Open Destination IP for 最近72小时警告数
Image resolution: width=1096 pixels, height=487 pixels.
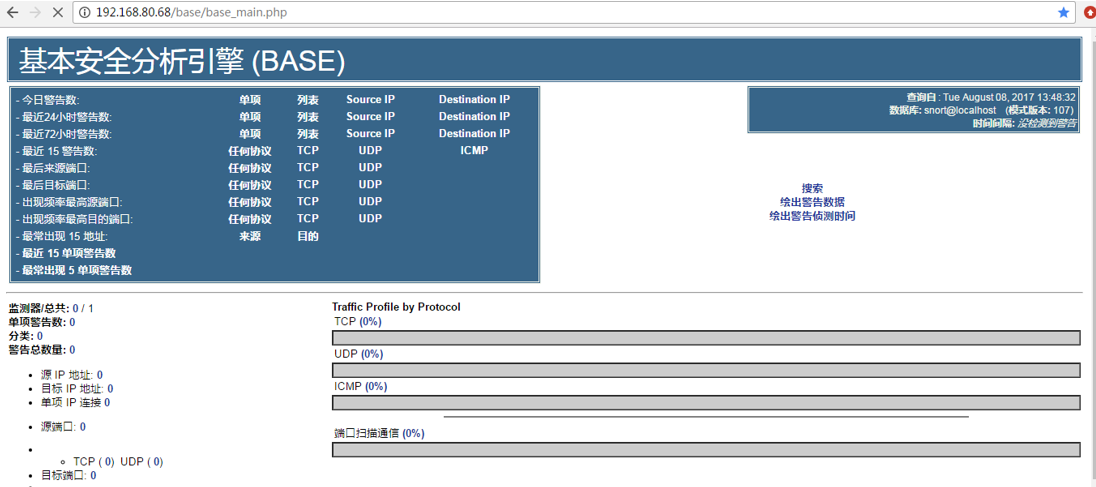click(x=474, y=134)
